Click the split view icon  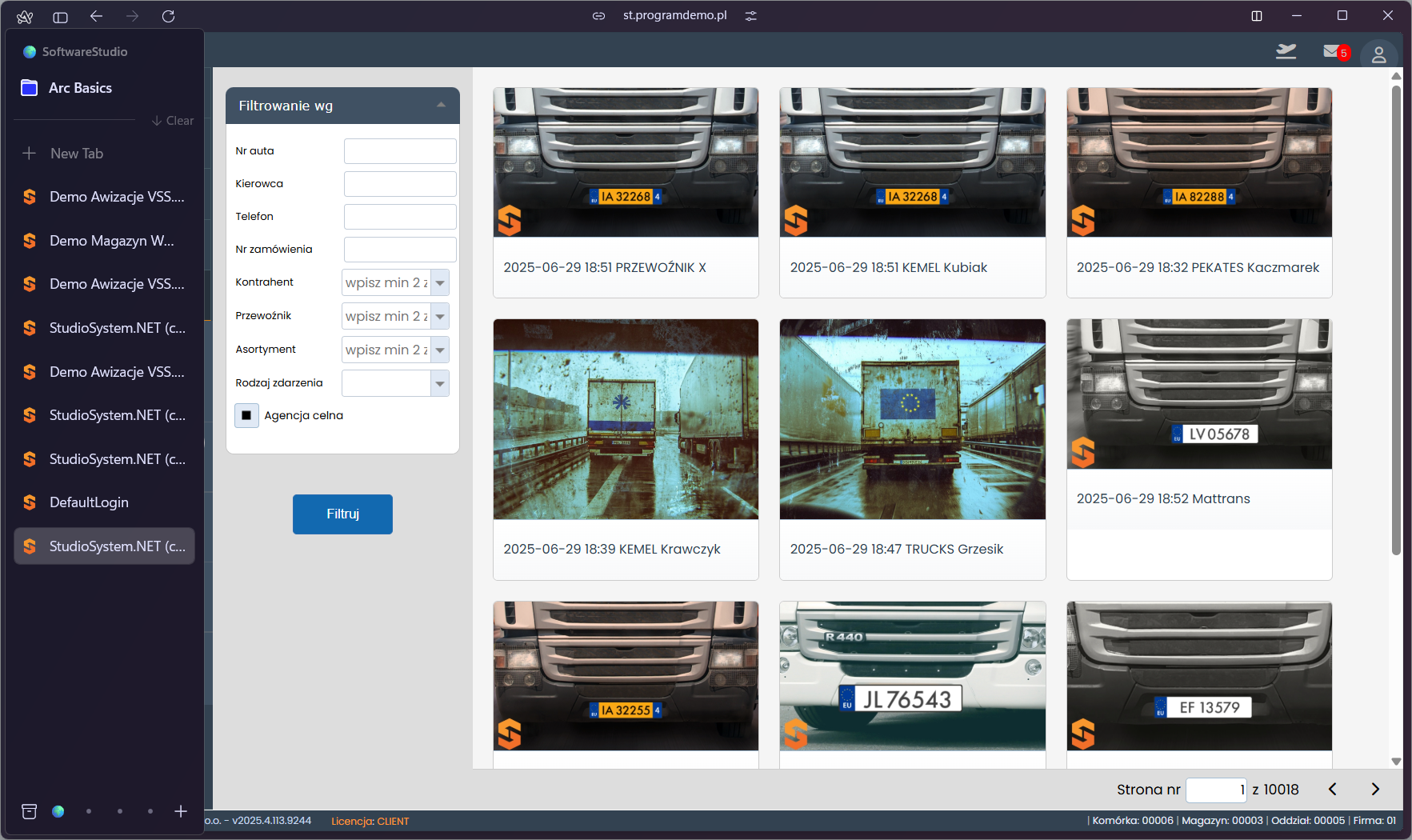[1257, 16]
